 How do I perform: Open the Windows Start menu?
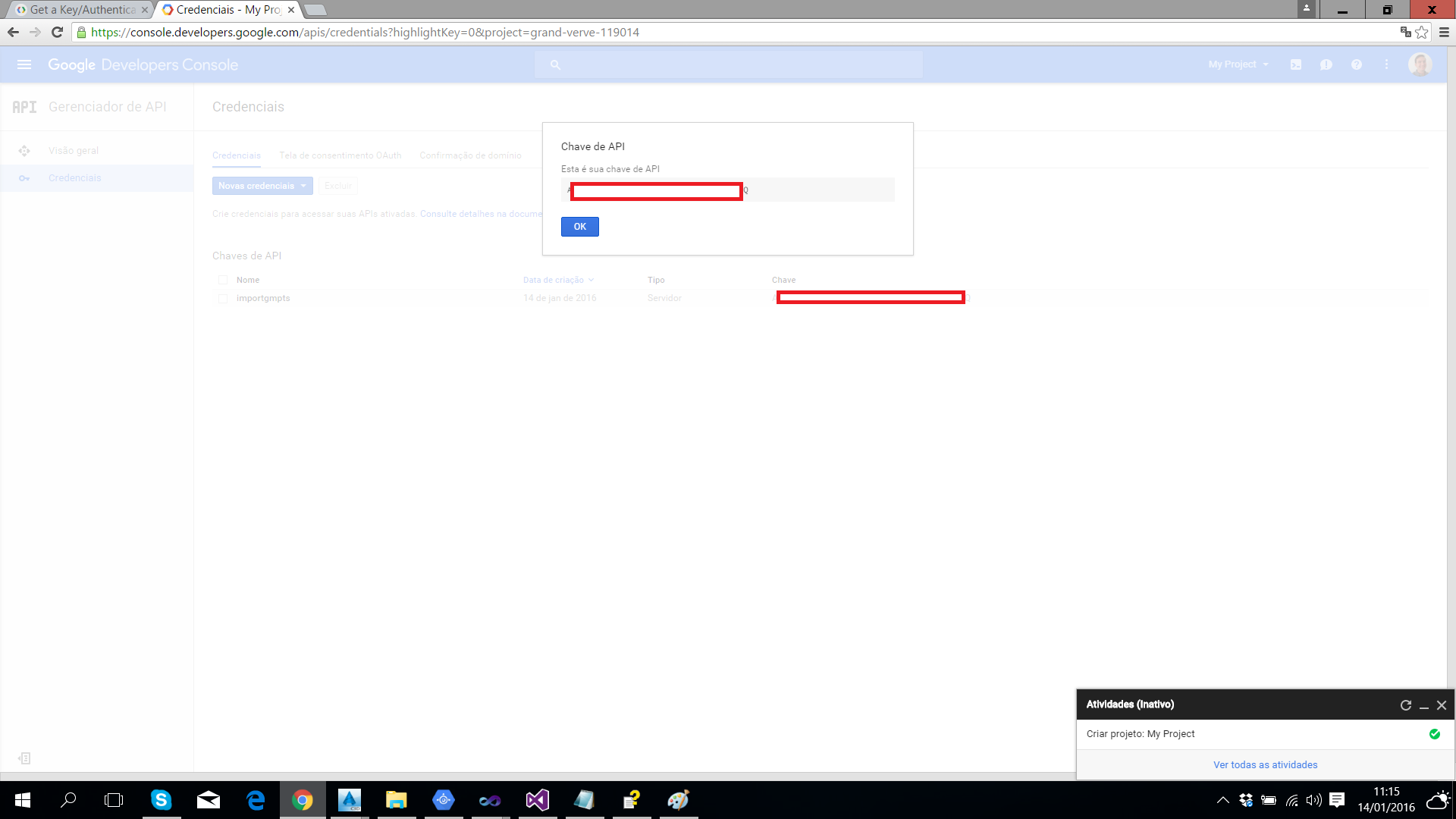pos(23,800)
